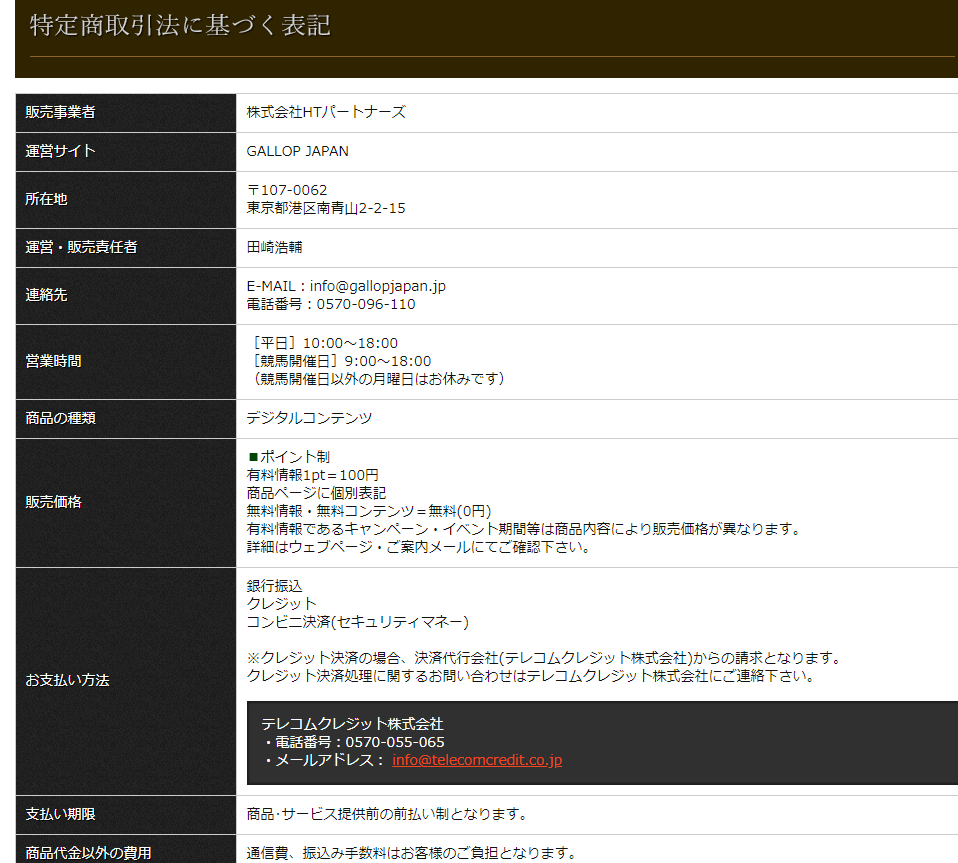Image resolution: width=958 pixels, height=863 pixels.
Task: Click the お支払い方法 row label
Action: (x=67, y=680)
